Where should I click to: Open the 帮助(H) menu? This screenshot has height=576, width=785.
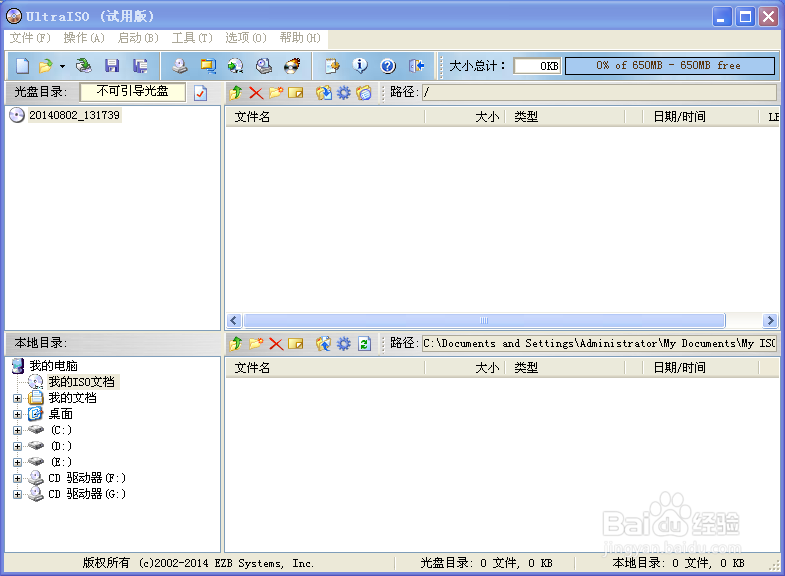click(300, 38)
